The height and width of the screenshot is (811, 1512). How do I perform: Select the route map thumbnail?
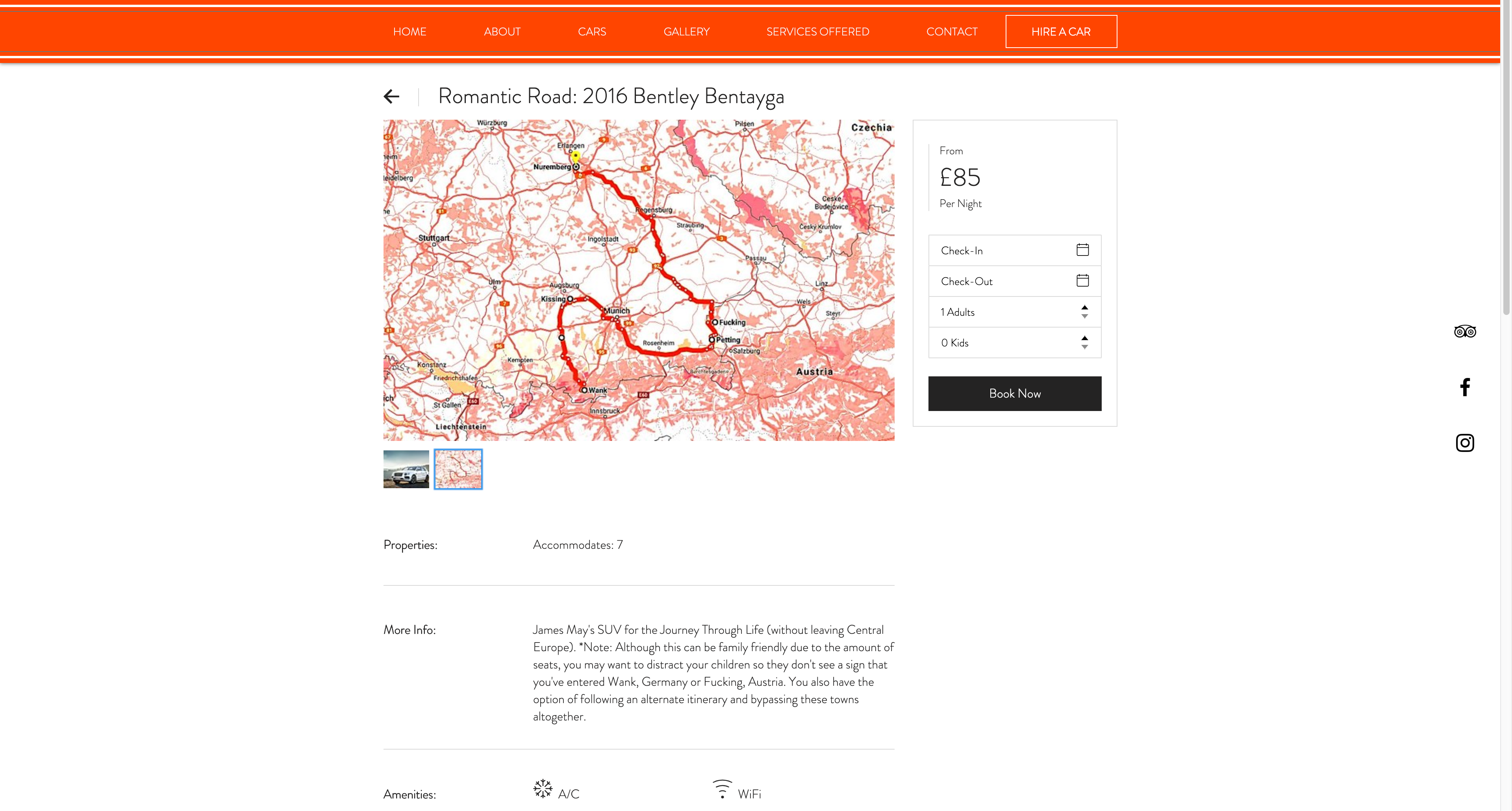458,469
